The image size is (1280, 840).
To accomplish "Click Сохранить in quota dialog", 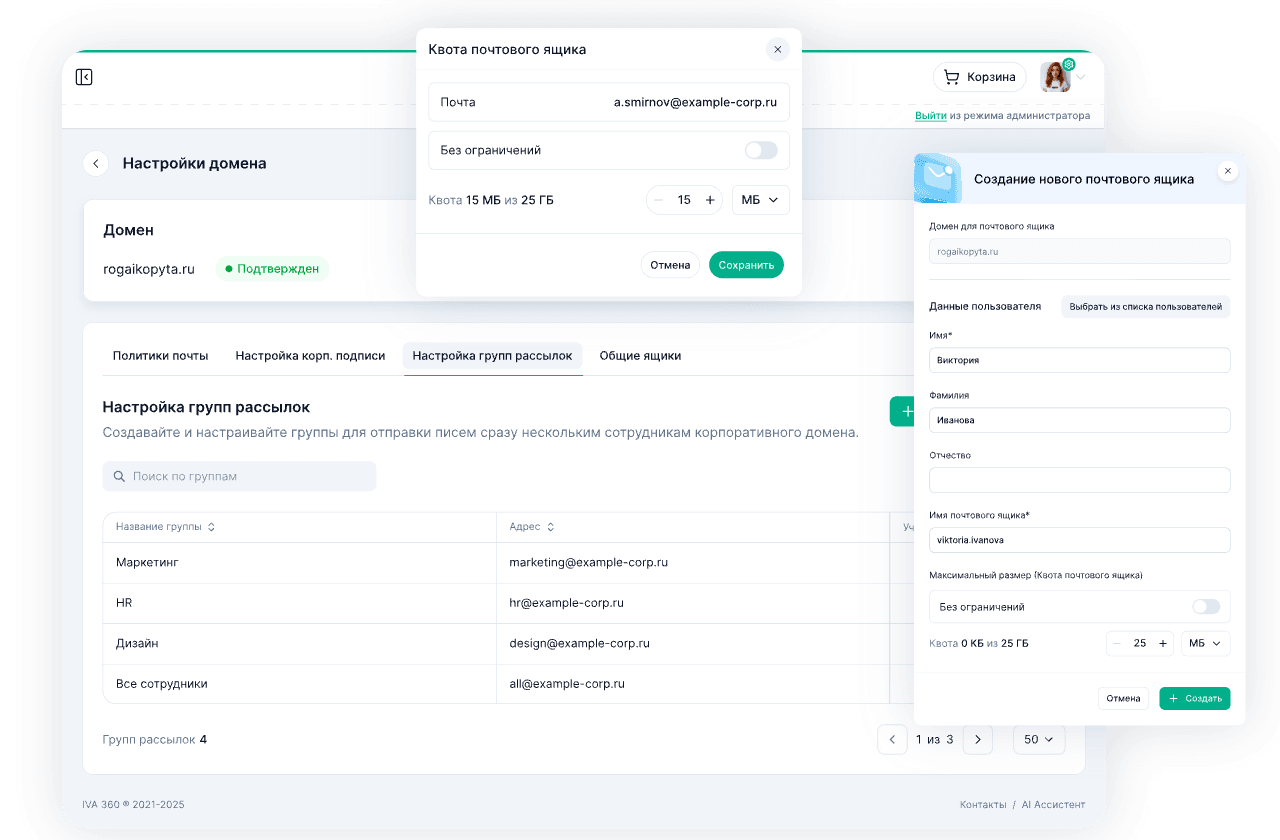I will click(x=746, y=265).
